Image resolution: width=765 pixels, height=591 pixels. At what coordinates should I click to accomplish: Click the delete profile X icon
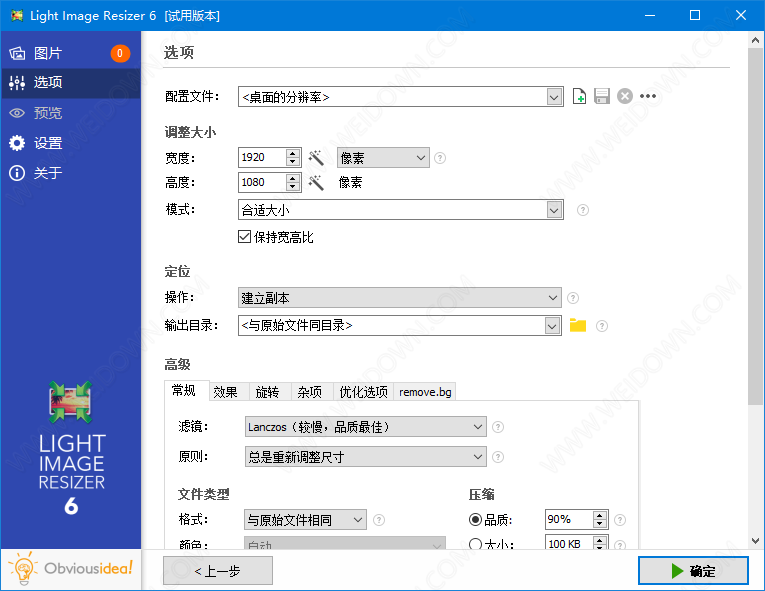click(625, 96)
